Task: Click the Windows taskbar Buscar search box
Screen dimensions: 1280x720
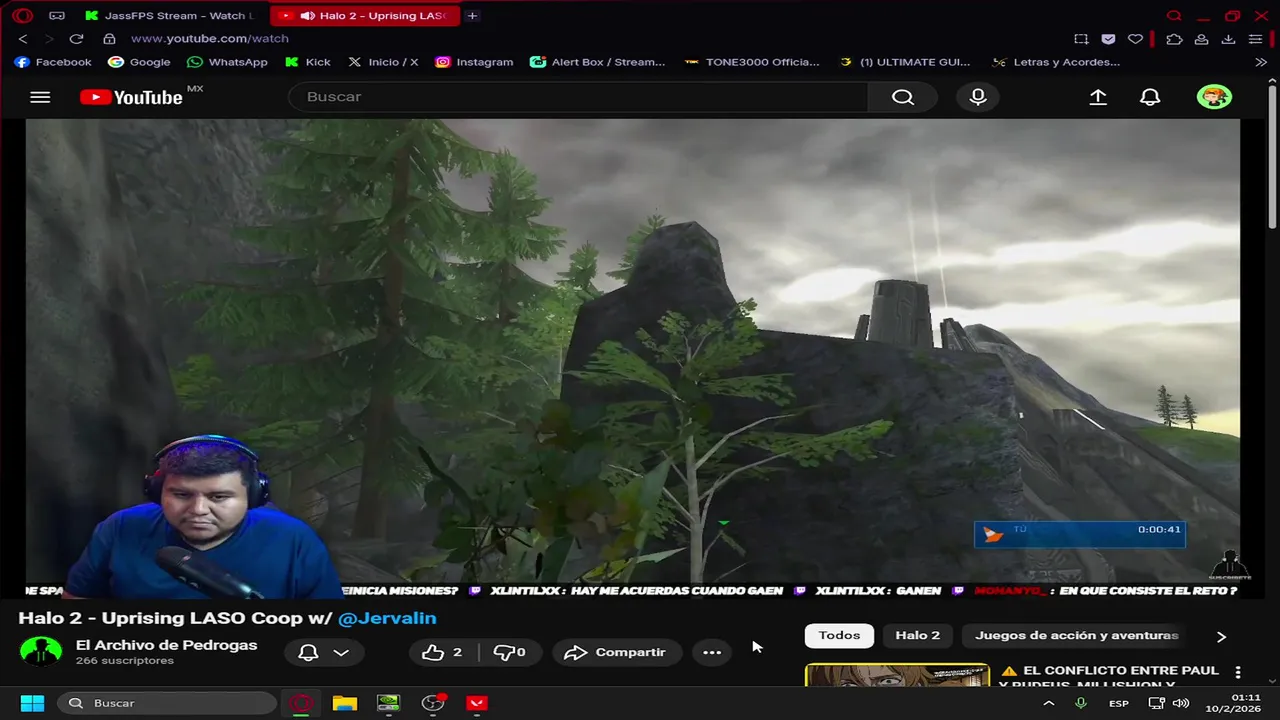Action: coord(166,703)
